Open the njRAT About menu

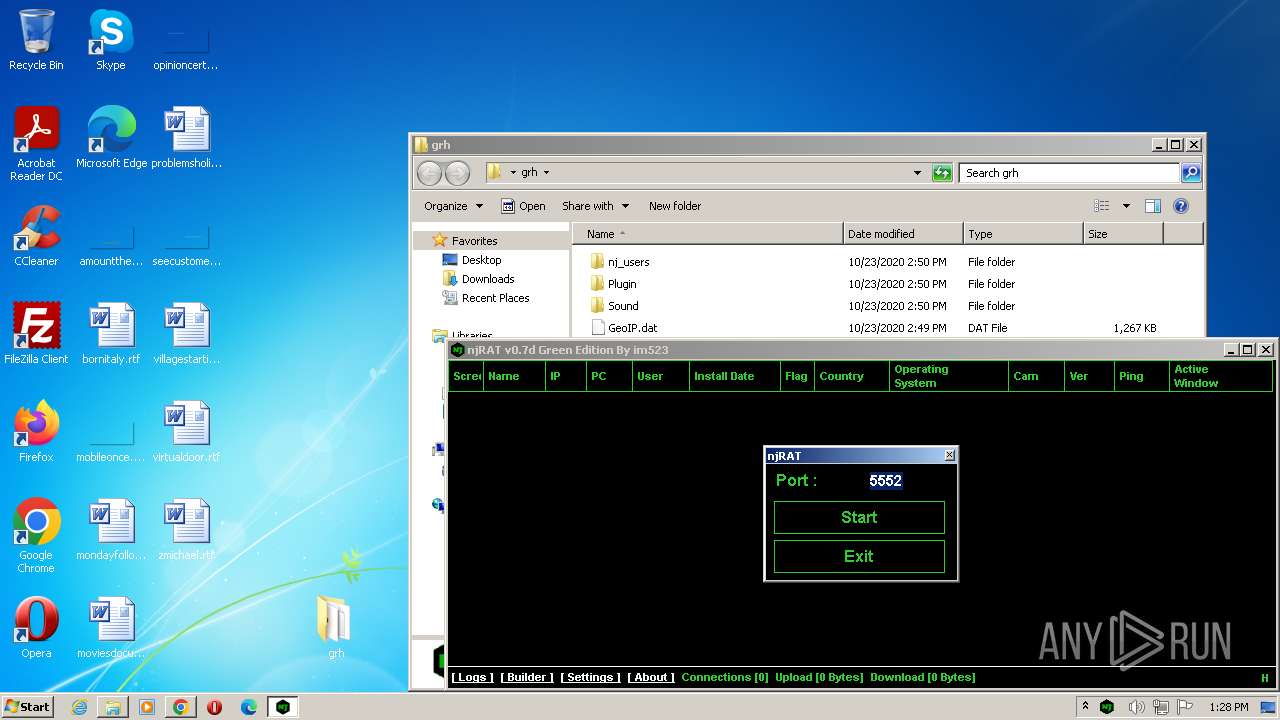651,677
